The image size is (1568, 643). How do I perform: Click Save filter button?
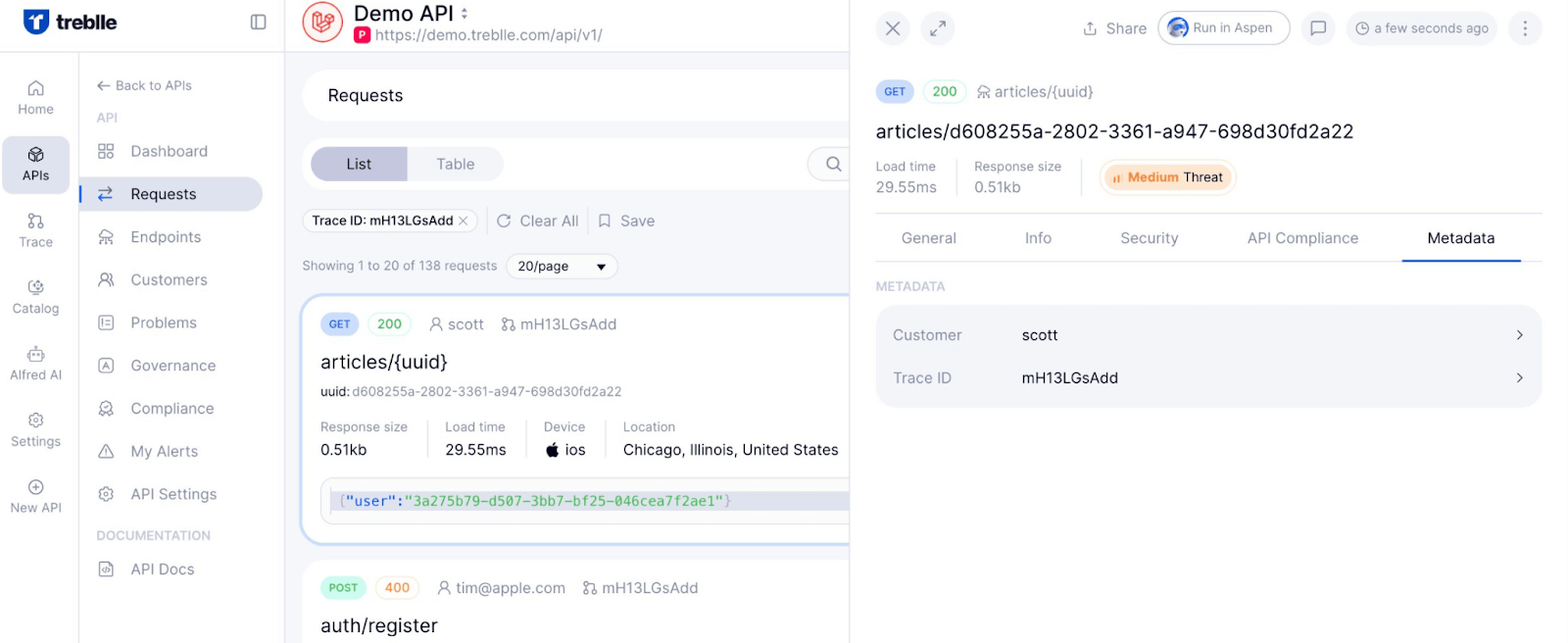626,221
